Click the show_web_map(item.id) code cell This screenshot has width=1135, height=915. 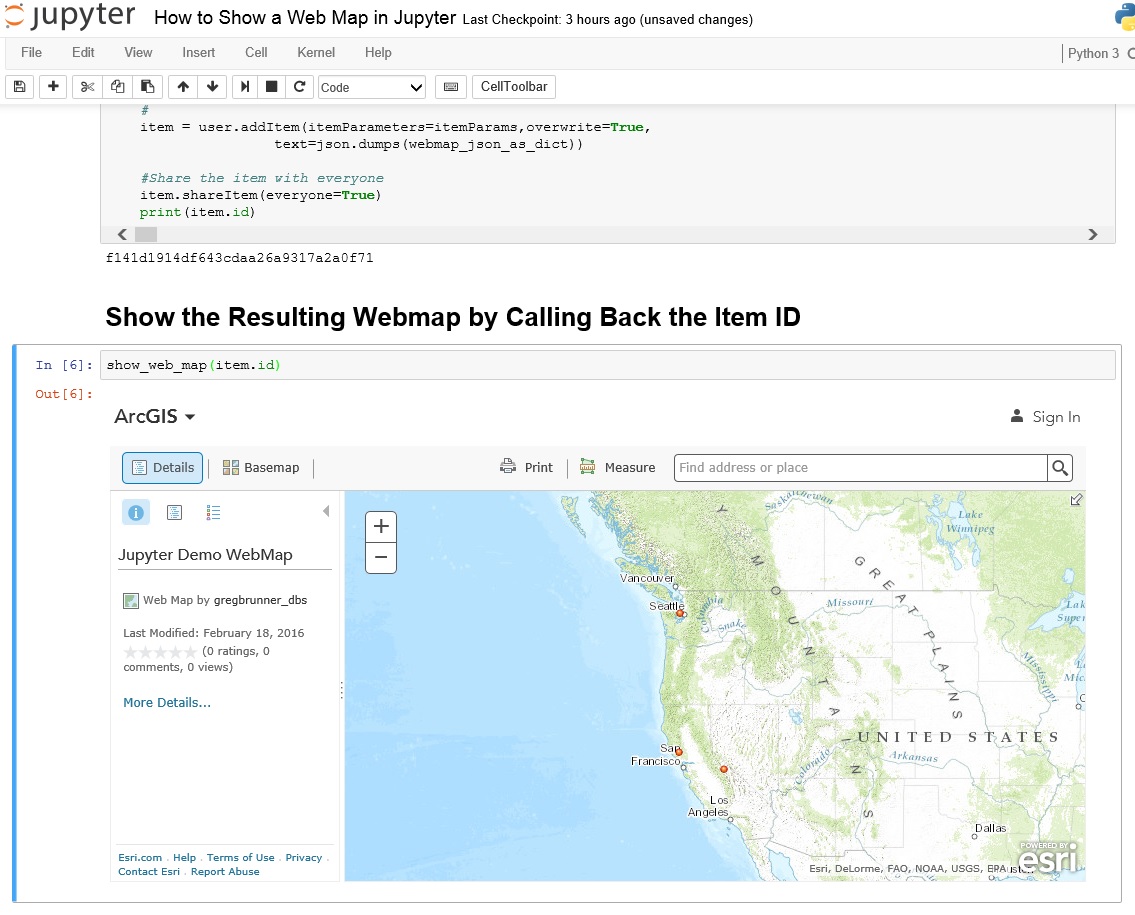[x=607, y=365]
